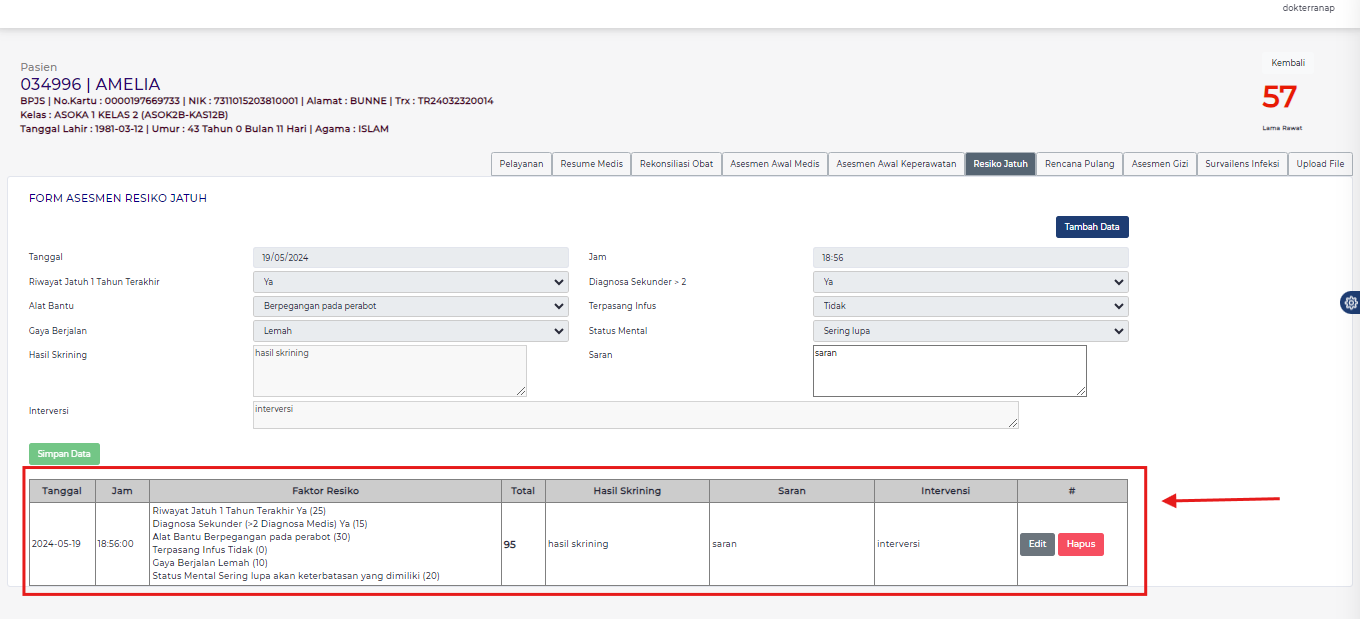Open the Resume Medis tab
The height and width of the screenshot is (619, 1360).
tap(591, 164)
